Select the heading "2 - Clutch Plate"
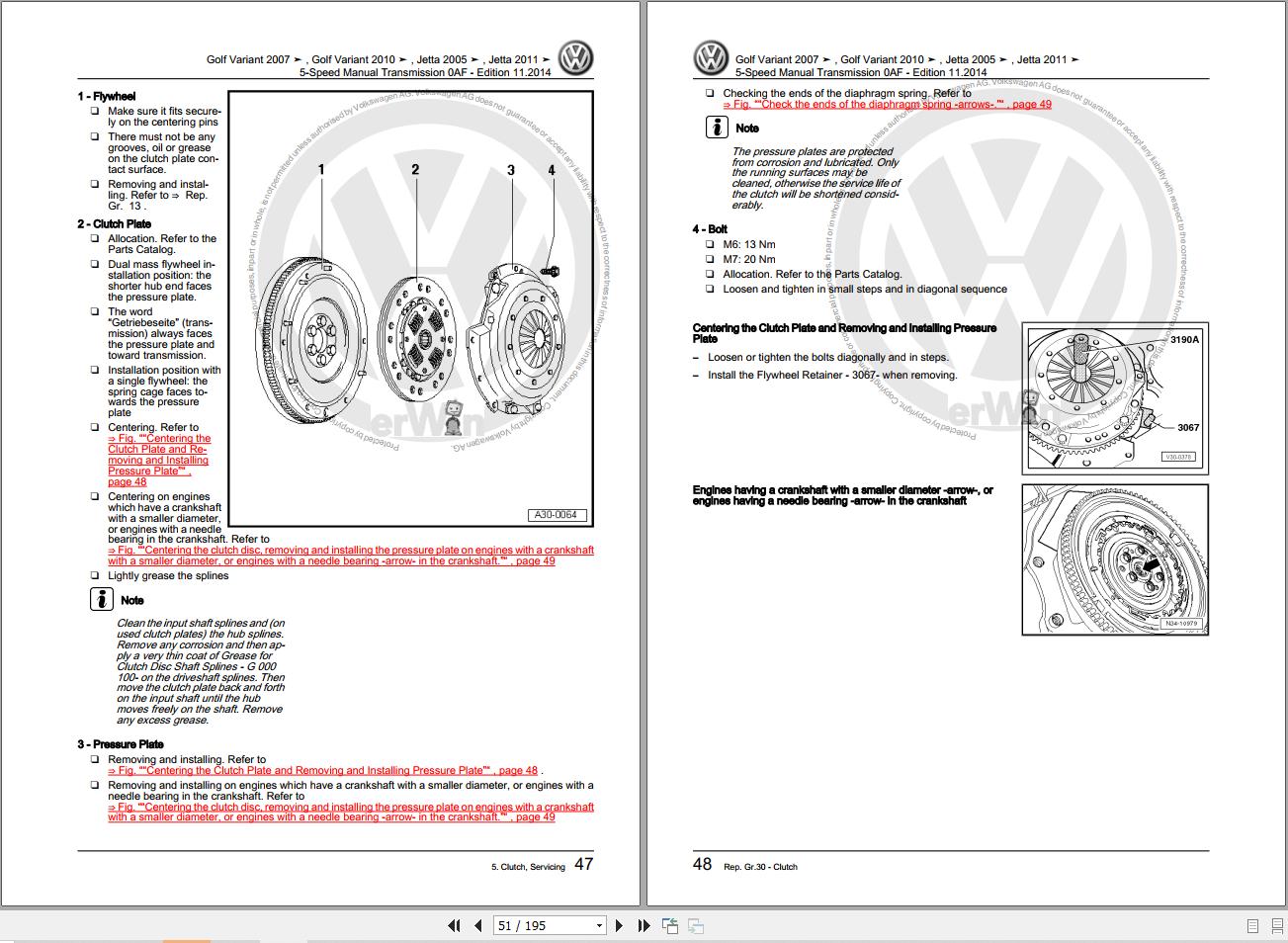The width and height of the screenshot is (1288, 943). click(x=115, y=224)
